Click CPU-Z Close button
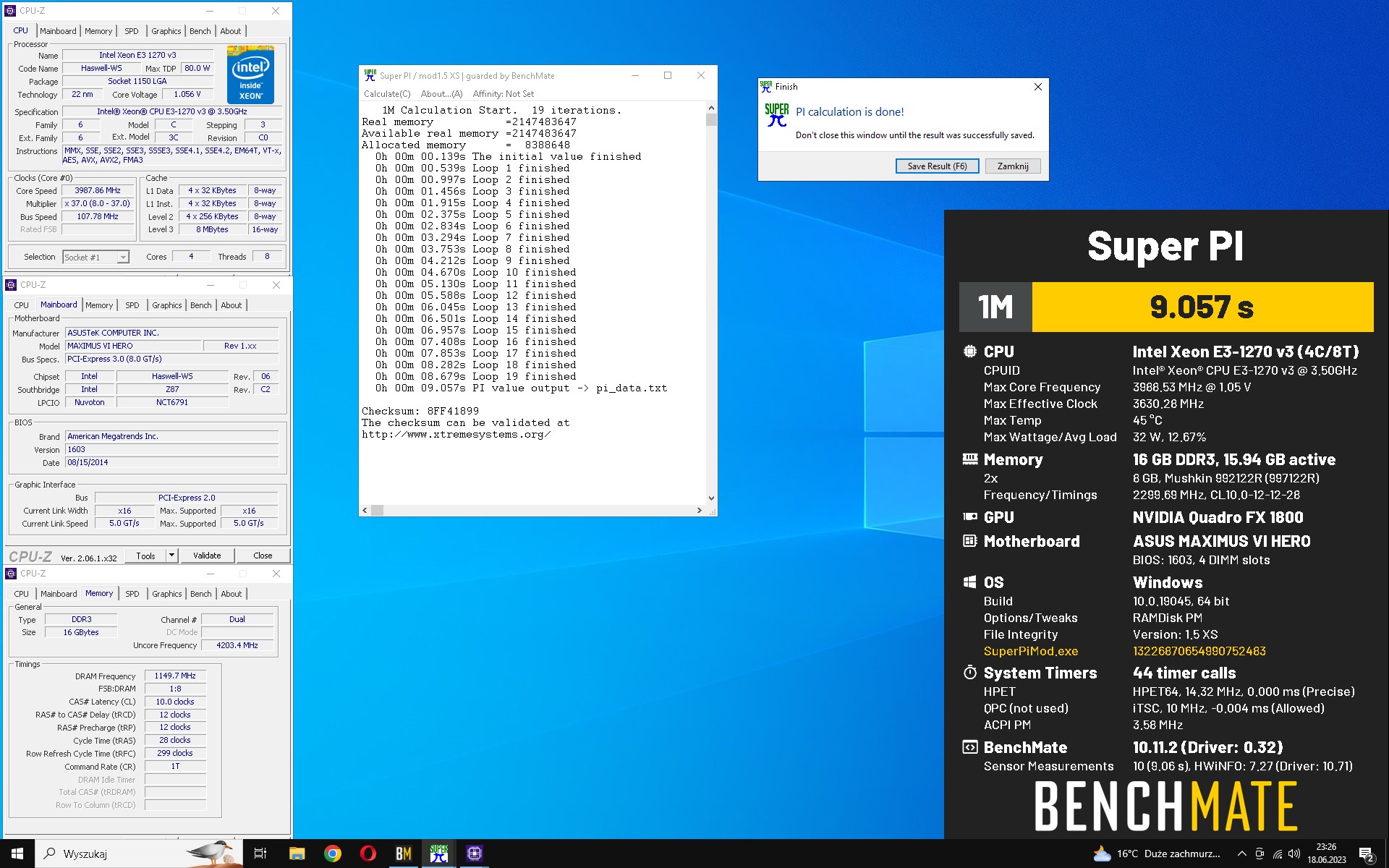 coord(263,556)
